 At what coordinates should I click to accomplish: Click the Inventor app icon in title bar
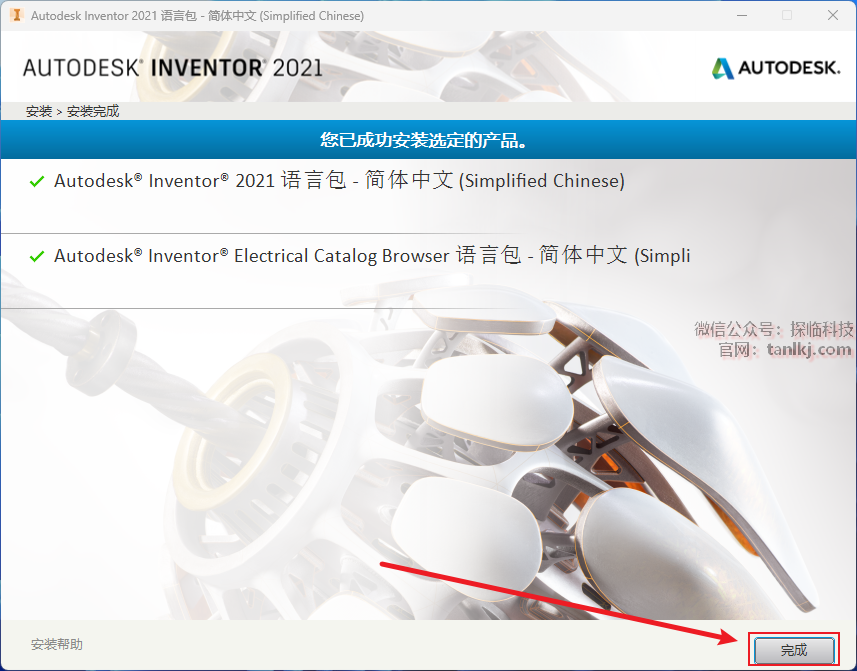(x=16, y=15)
